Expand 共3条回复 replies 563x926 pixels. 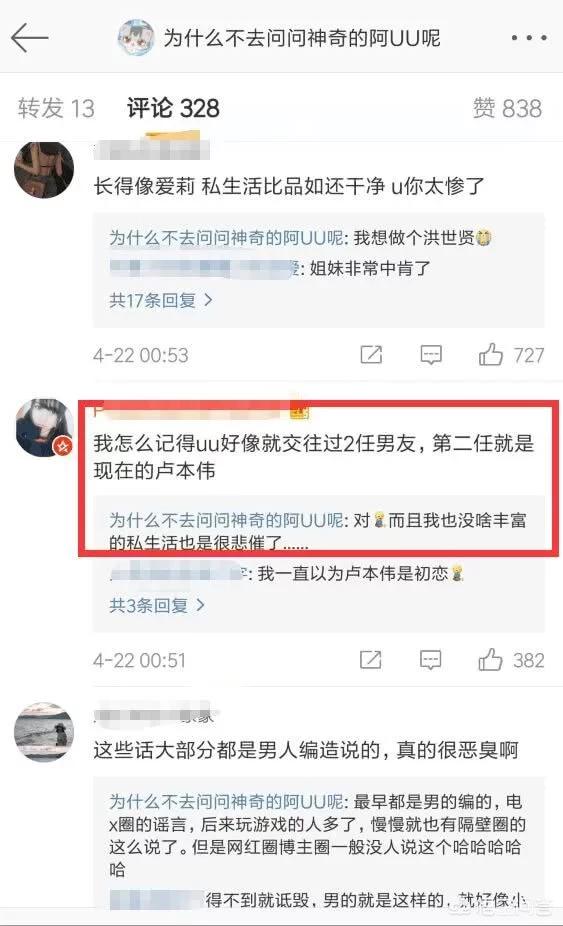tap(157, 605)
